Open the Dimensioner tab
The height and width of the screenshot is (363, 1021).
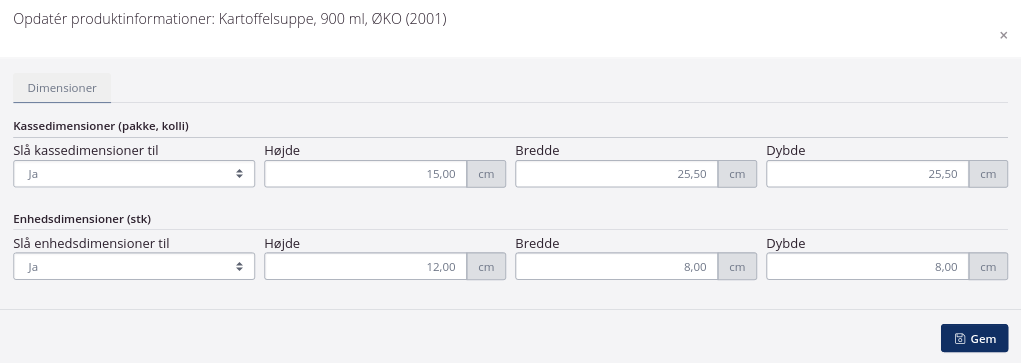pos(62,88)
